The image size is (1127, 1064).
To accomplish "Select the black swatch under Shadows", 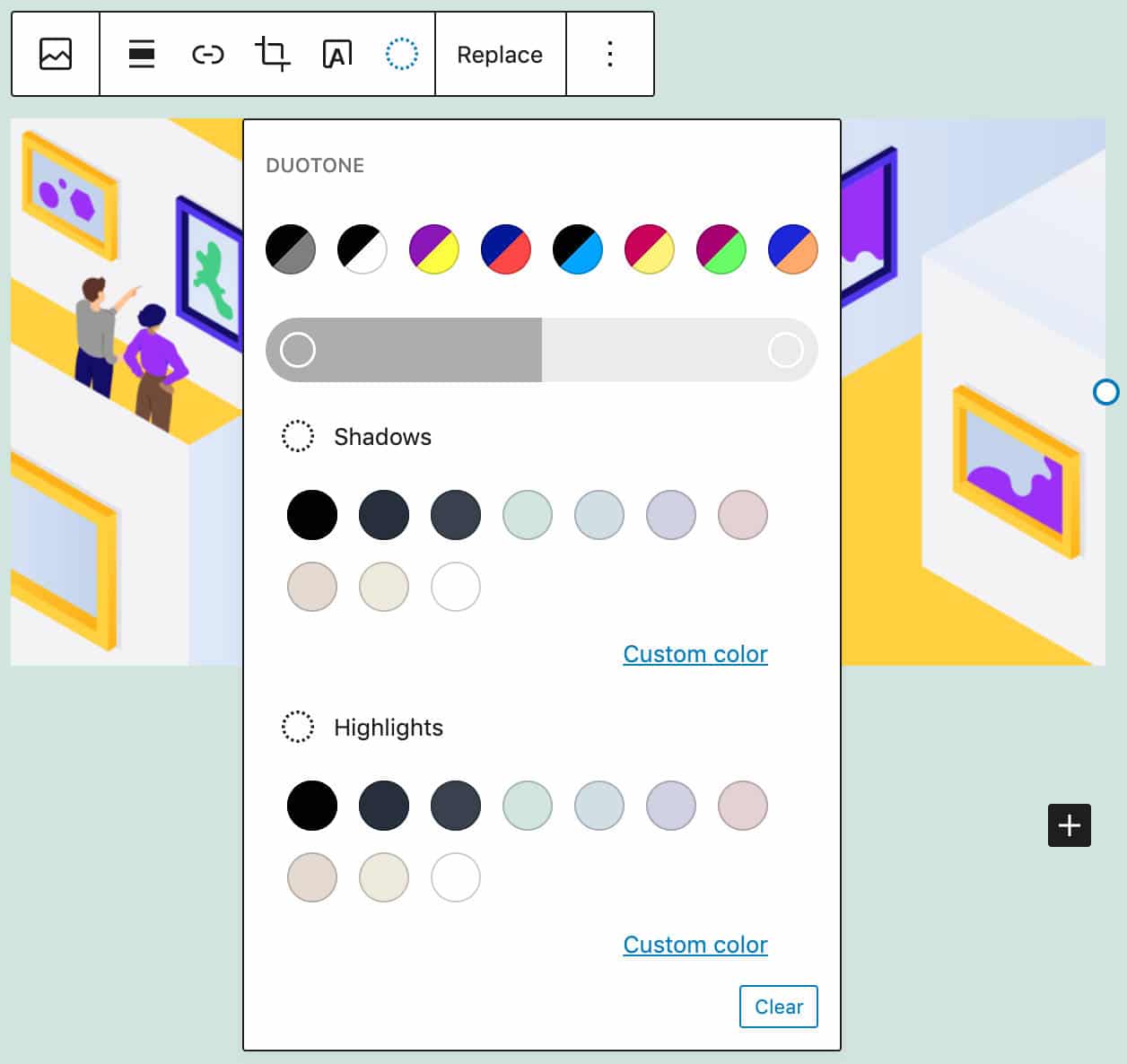I will (312, 515).
